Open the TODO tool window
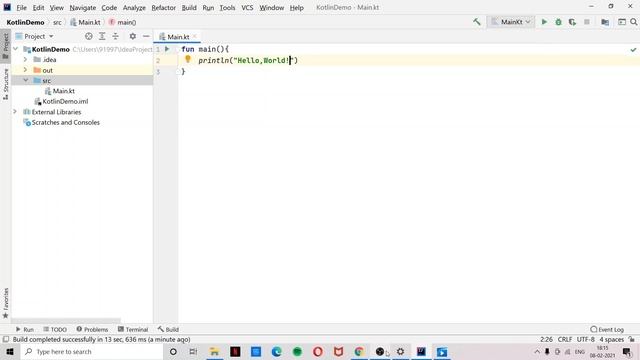 [55, 329]
